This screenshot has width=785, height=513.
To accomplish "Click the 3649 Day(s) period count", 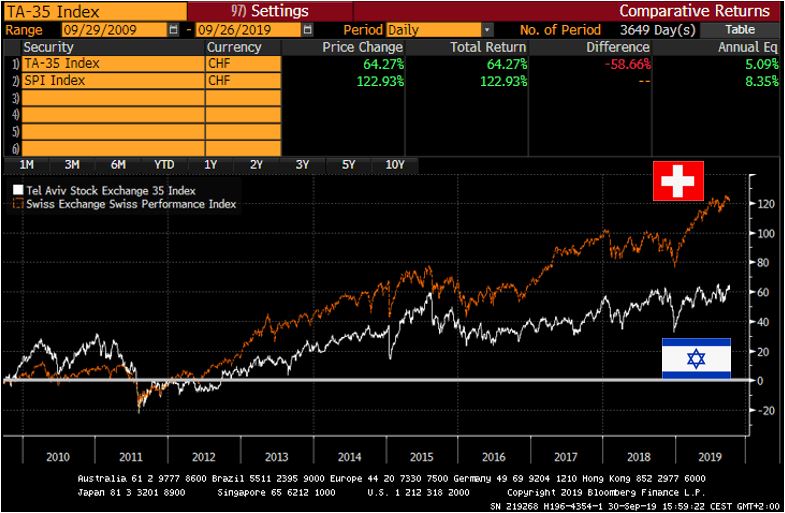I will (657, 30).
